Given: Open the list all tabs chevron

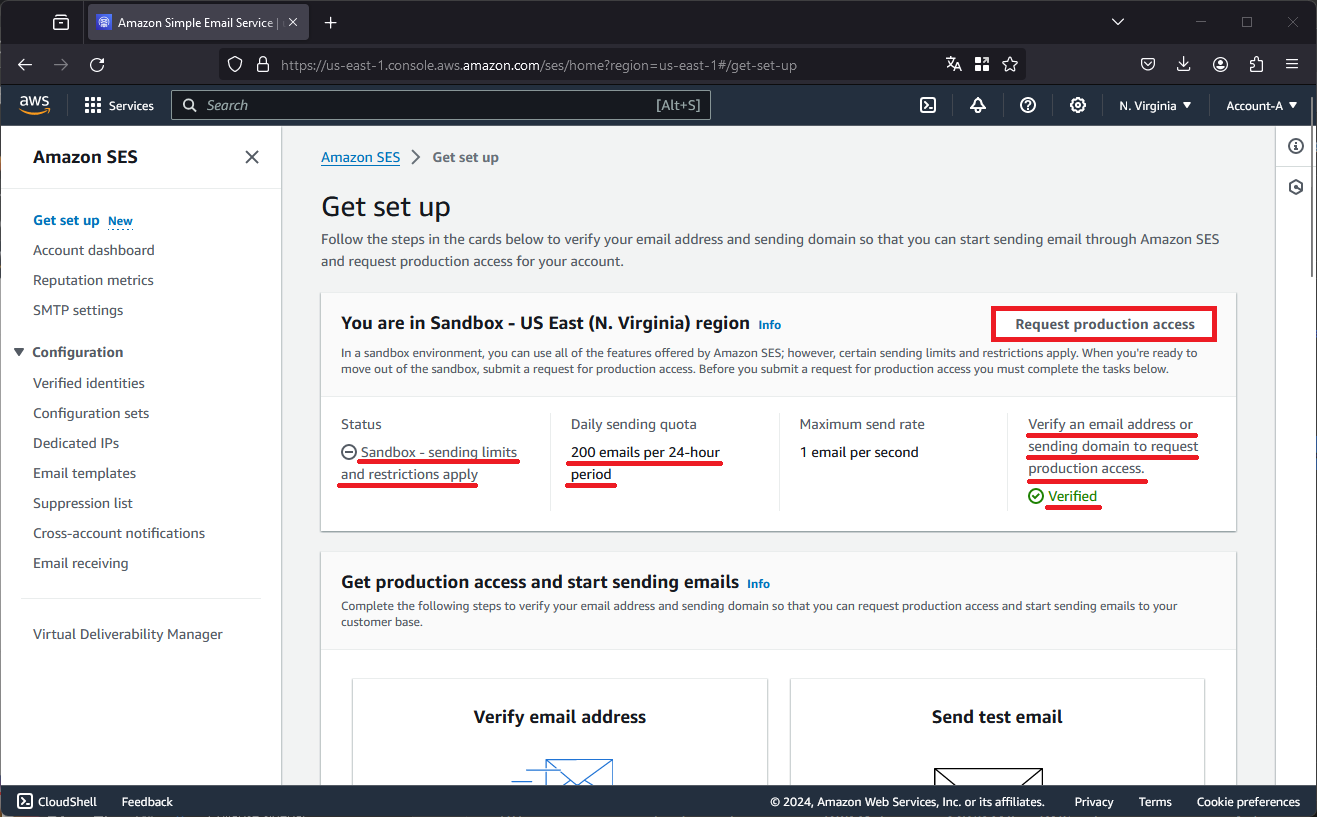Looking at the screenshot, I should [1117, 22].
